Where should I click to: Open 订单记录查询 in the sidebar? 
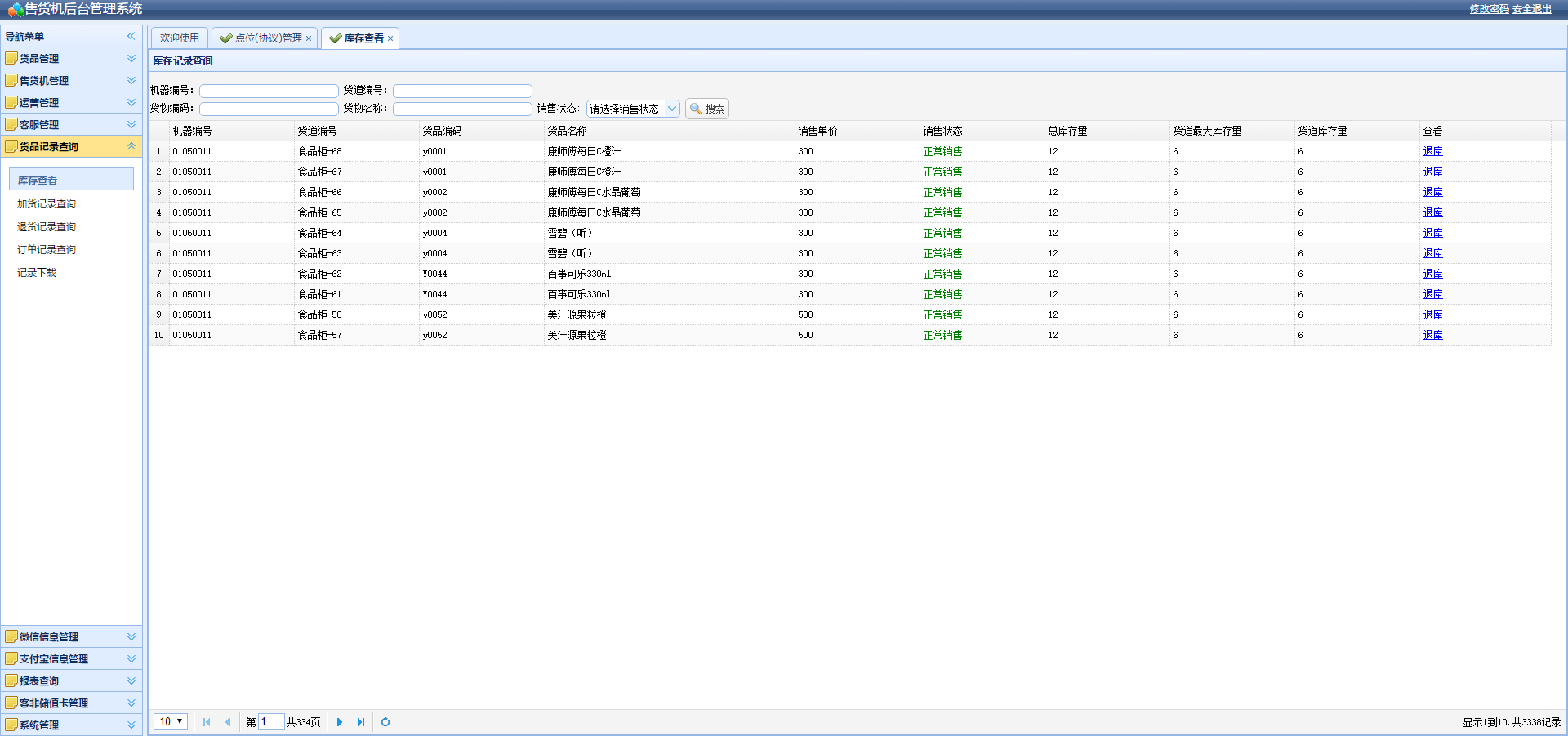tap(47, 250)
